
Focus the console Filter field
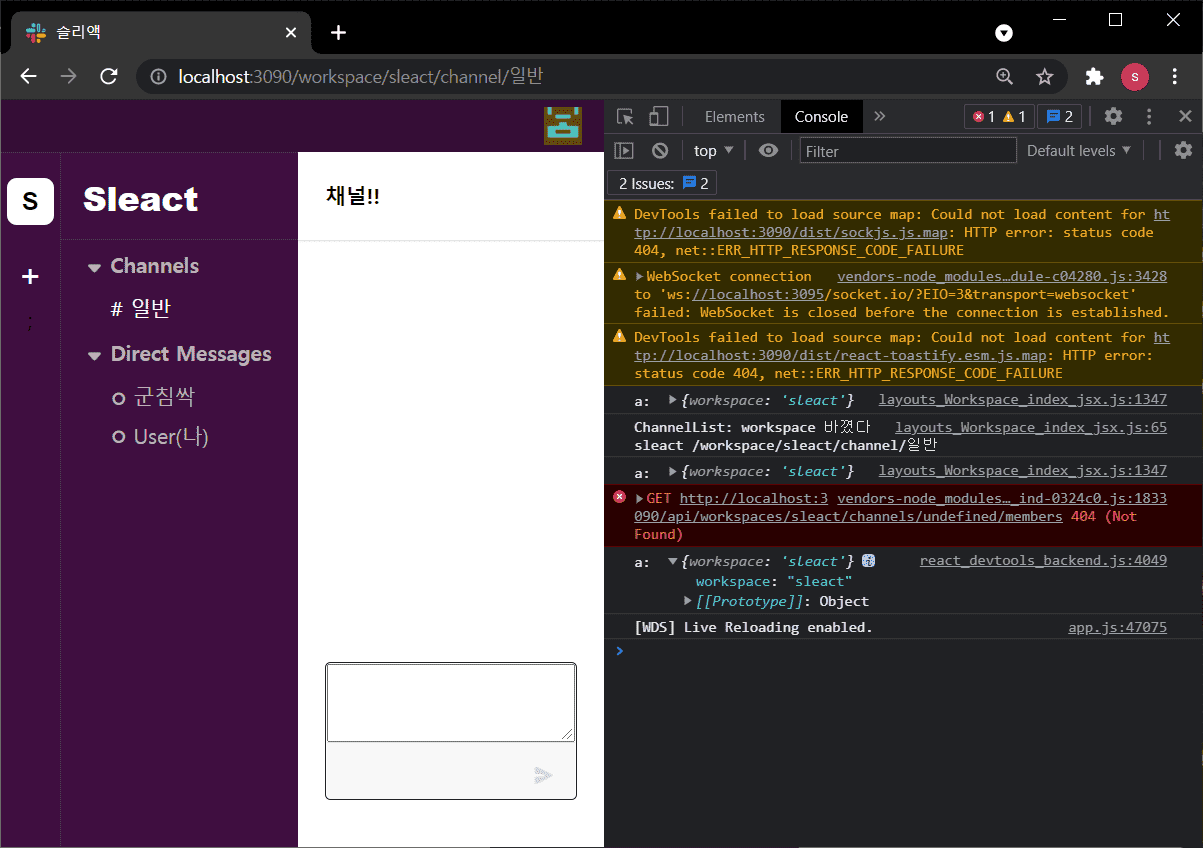tap(908, 151)
